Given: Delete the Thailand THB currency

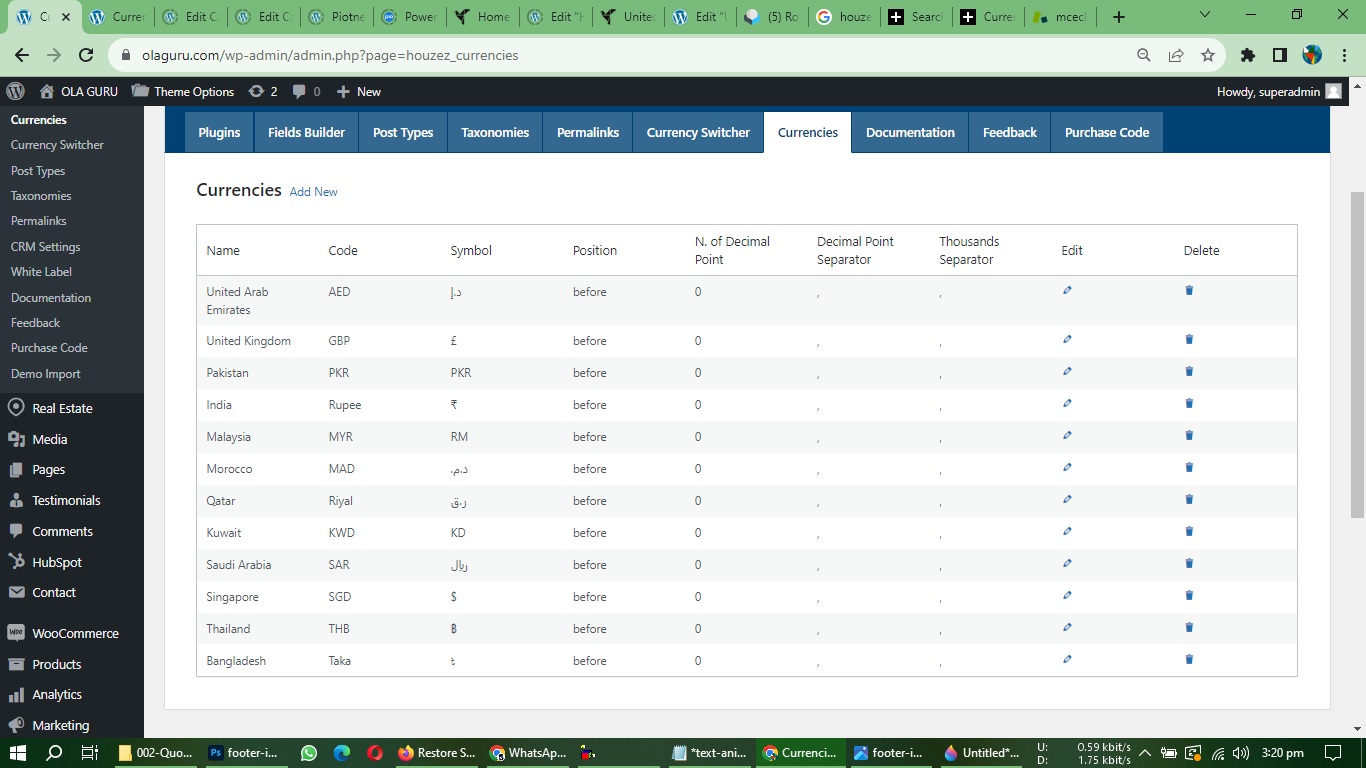Looking at the screenshot, I should click(1189, 627).
